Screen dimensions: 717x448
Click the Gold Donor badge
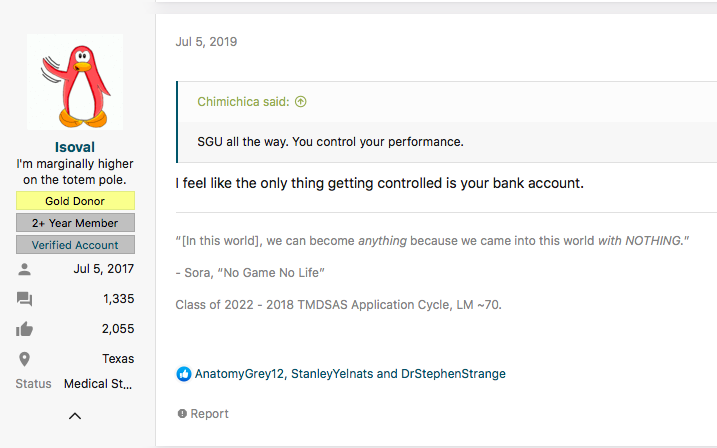coord(75,201)
